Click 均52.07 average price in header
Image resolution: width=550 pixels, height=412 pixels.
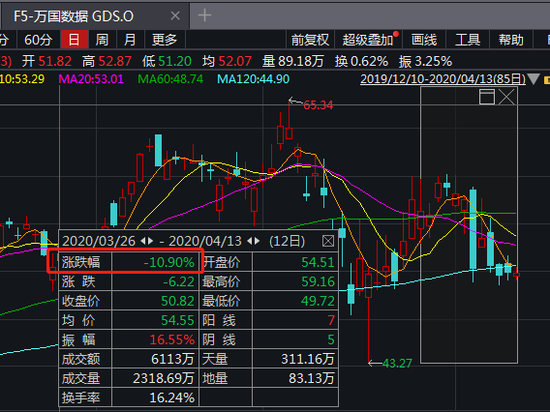[227, 61]
